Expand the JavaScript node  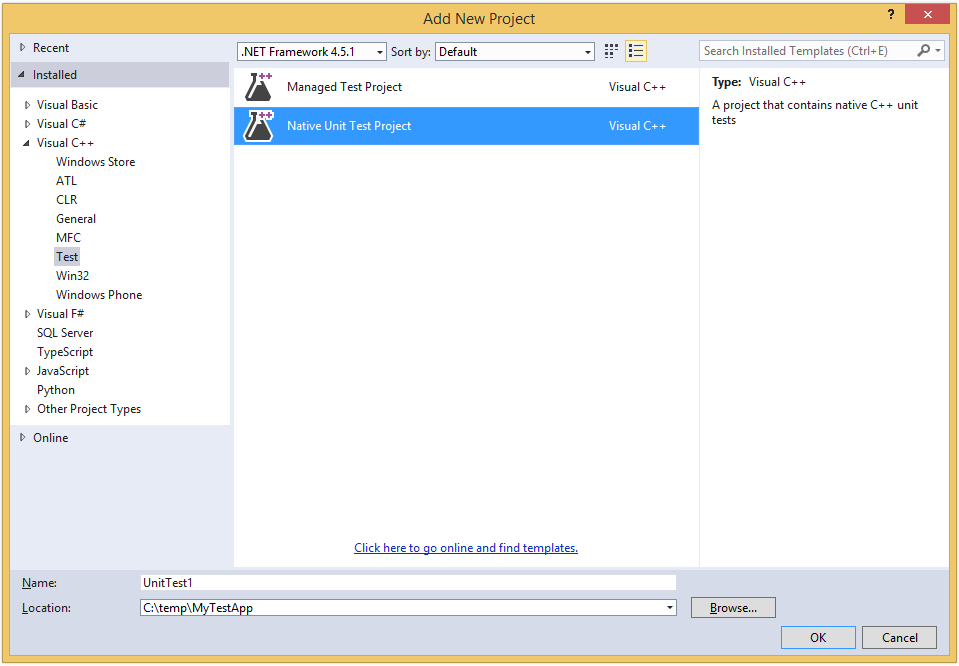point(28,371)
